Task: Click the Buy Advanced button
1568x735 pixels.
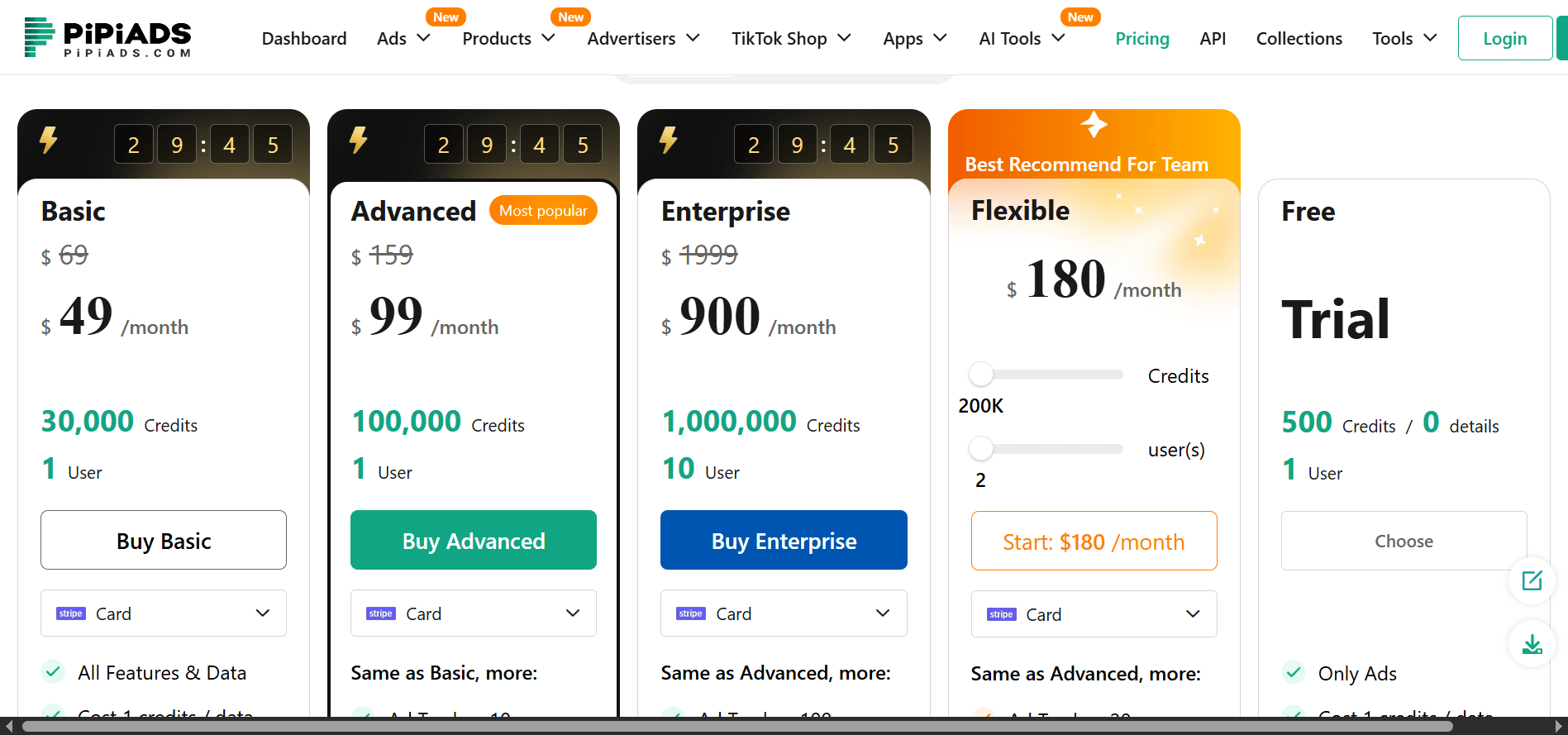Action: point(474,541)
